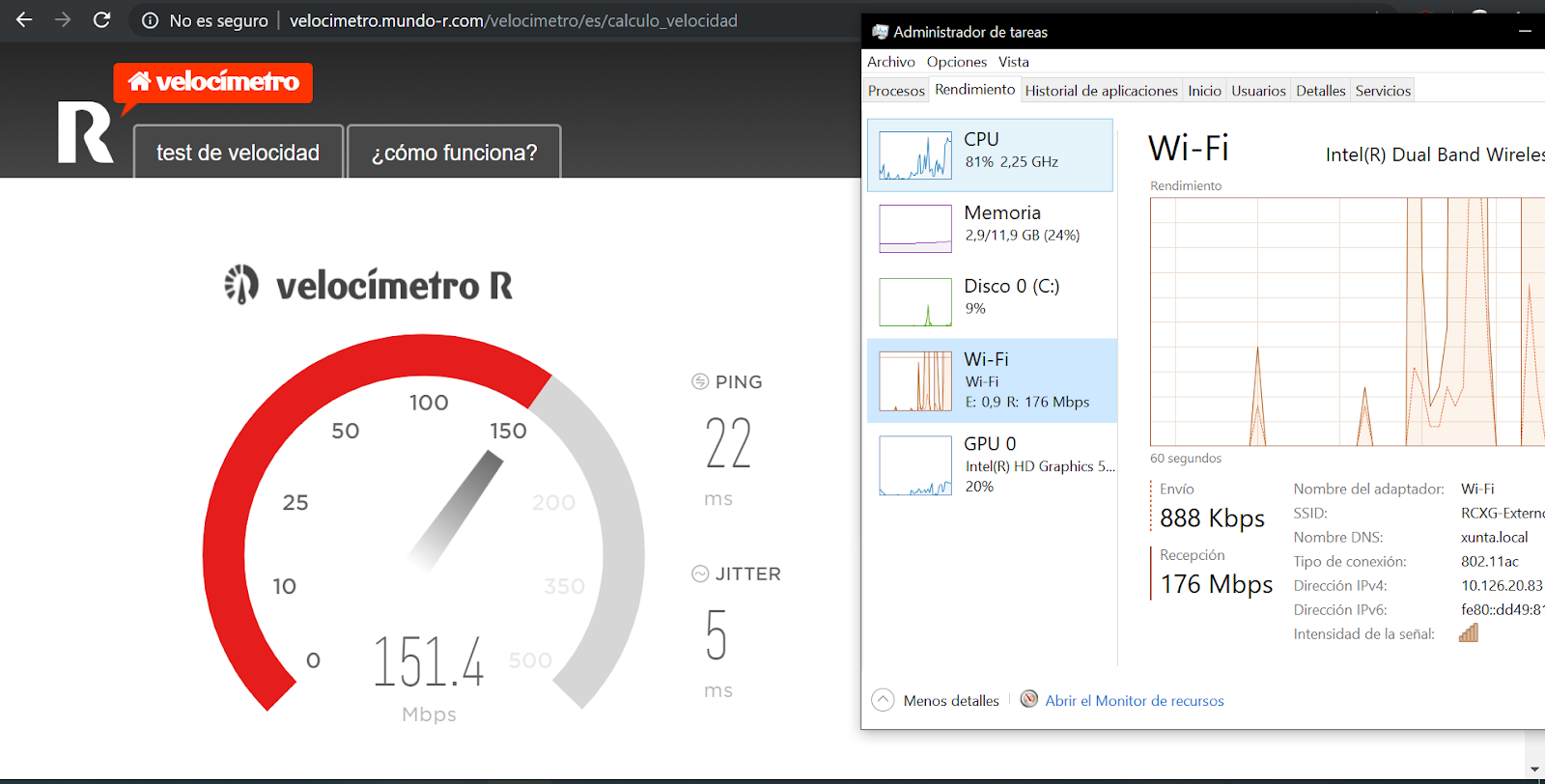The height and width of the screenshot is (784, 1545).
Task: Click the 'Menos detalles' label
Action: pos(951,701)
